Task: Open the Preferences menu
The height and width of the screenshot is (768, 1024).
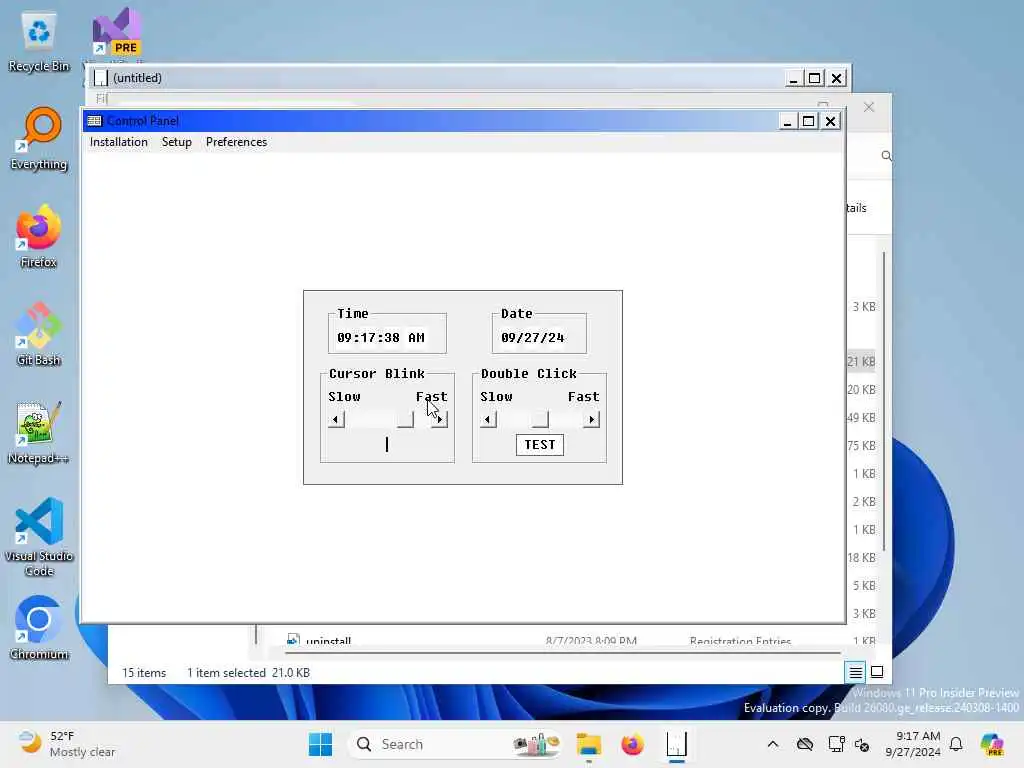Action: point(236,142)
